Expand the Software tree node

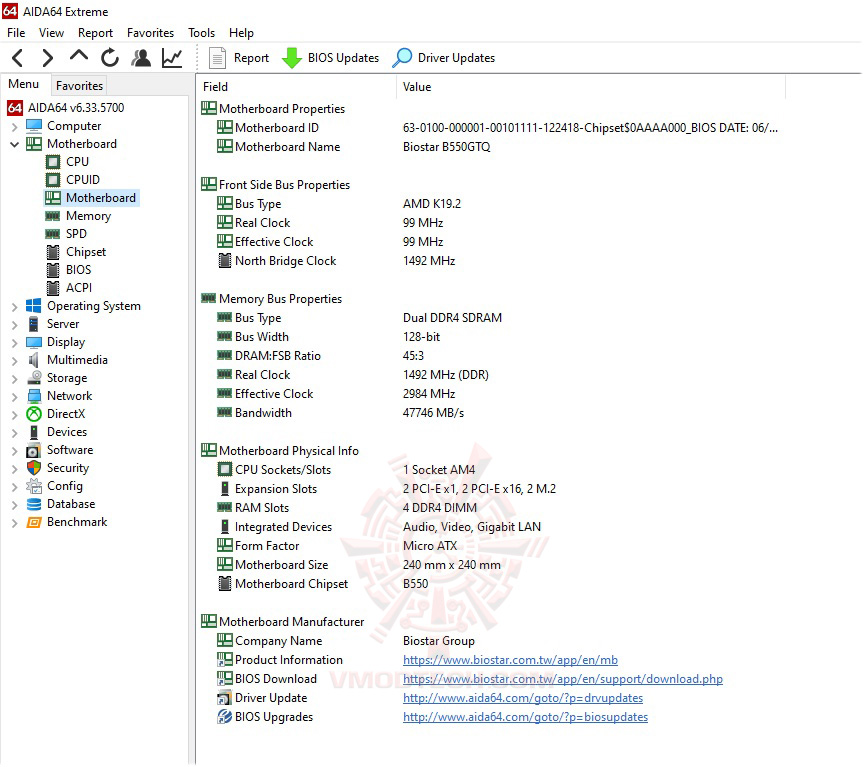point(15,451)
